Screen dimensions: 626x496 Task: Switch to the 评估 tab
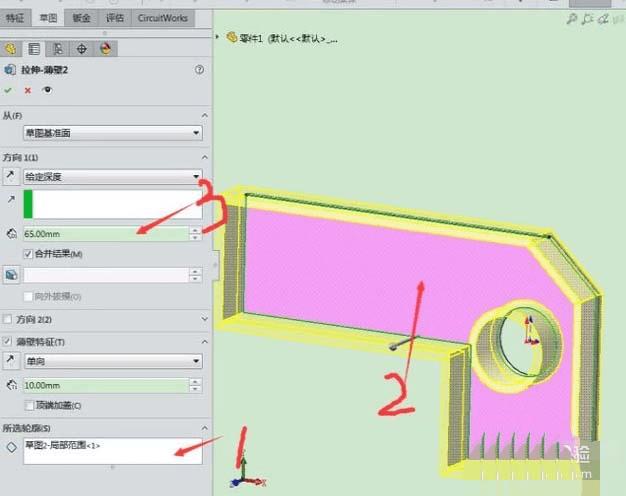(x=115, y=18)
